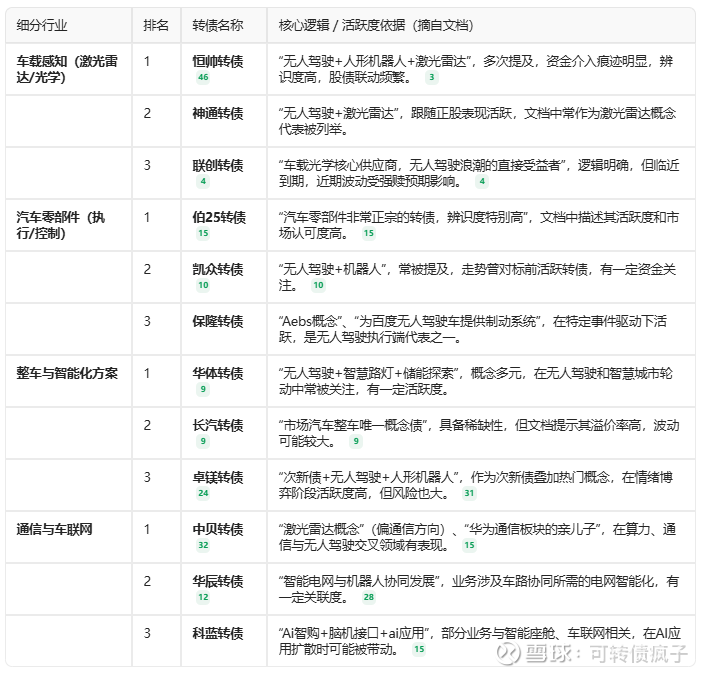Click the 保隆转债 bond name

coord(218,321)
